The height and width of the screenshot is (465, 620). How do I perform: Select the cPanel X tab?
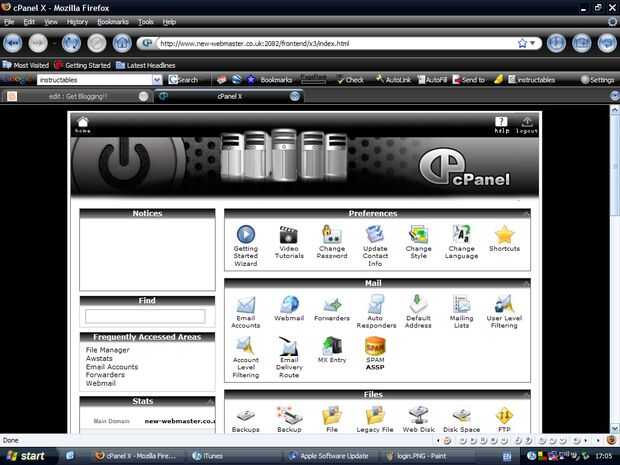tap(229, 96)
